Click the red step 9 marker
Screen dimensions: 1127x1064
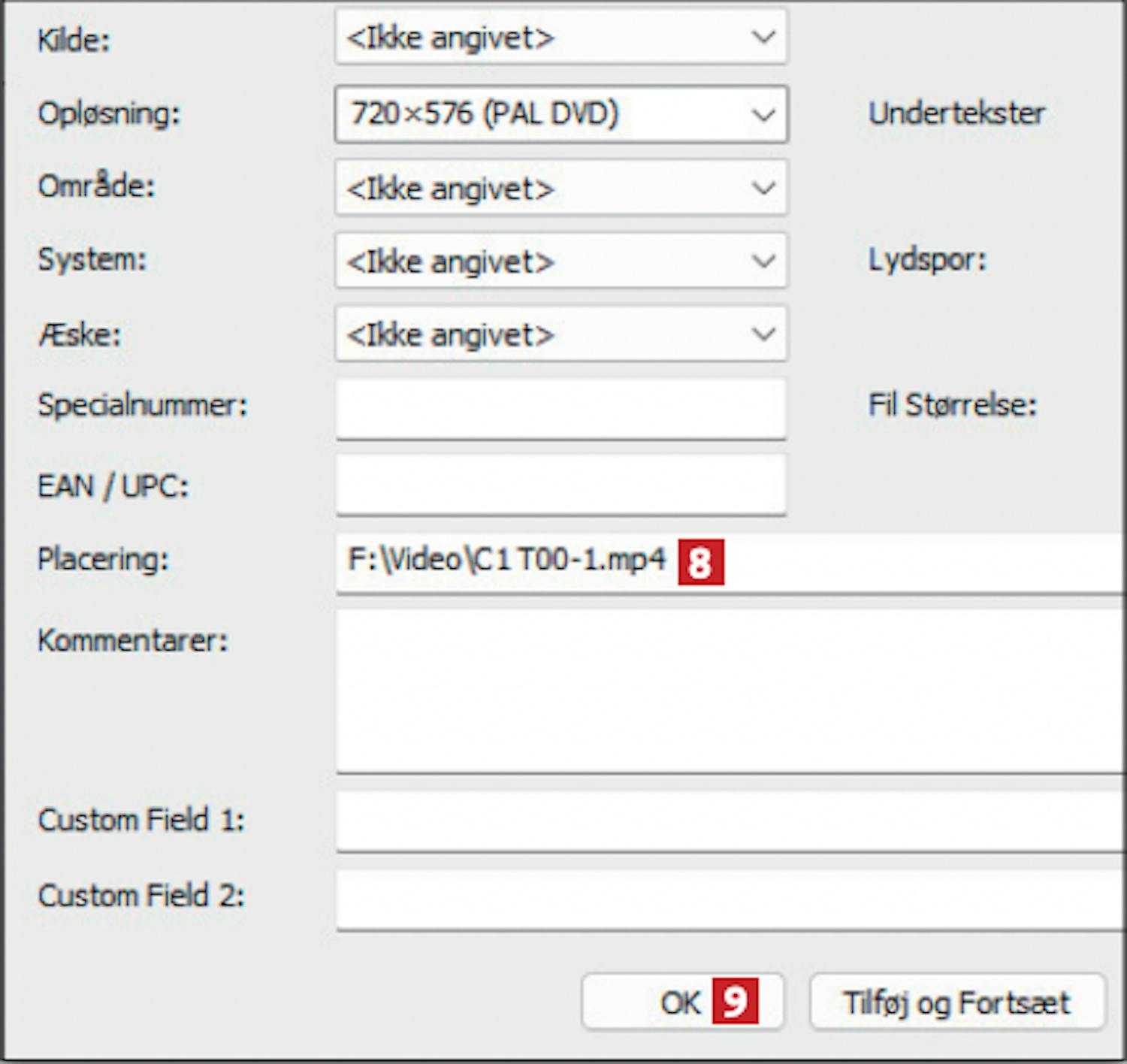click(x=735, y=1001)
